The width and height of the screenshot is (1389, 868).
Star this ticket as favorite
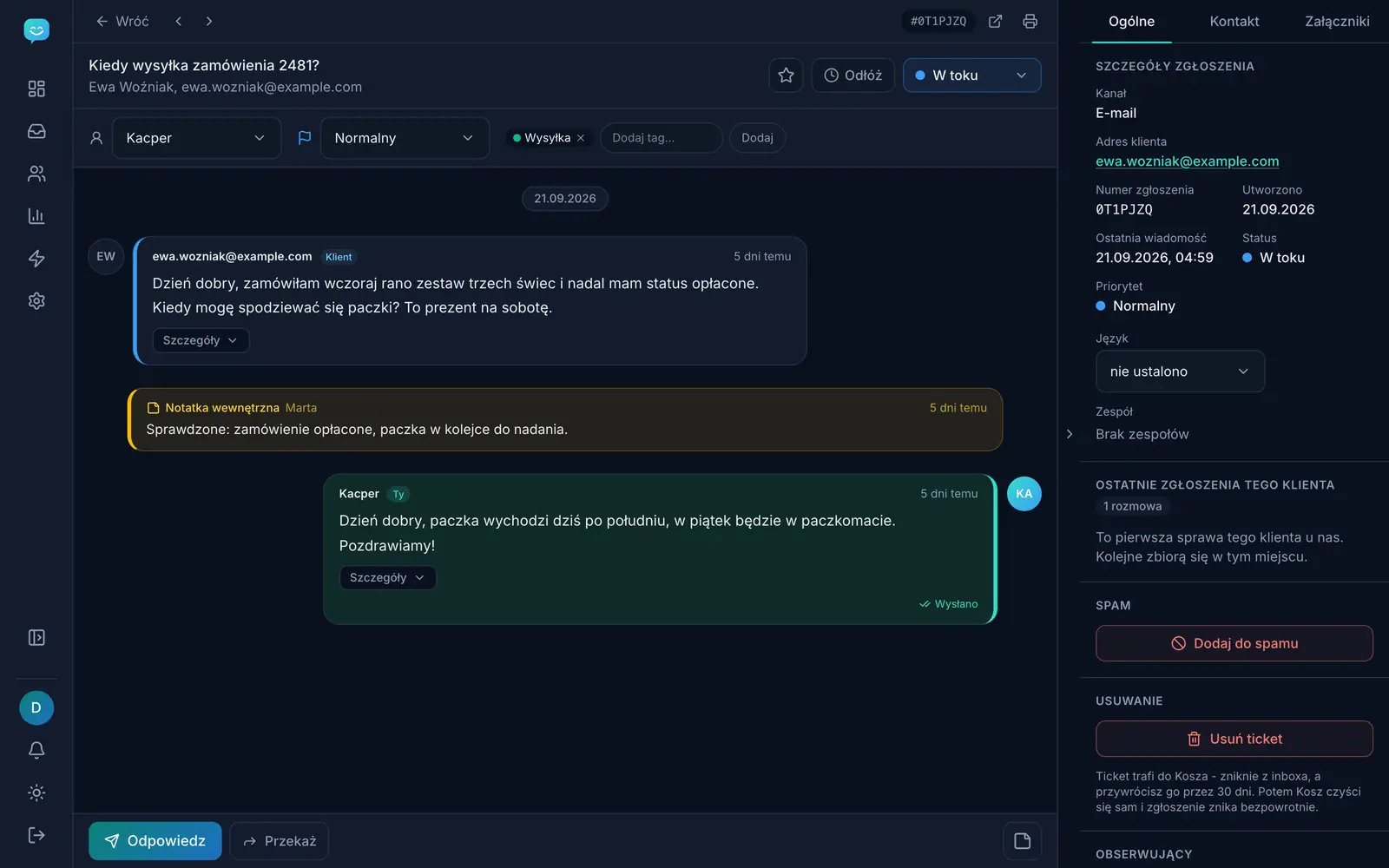pyautogui.click(x=786, y=76)
